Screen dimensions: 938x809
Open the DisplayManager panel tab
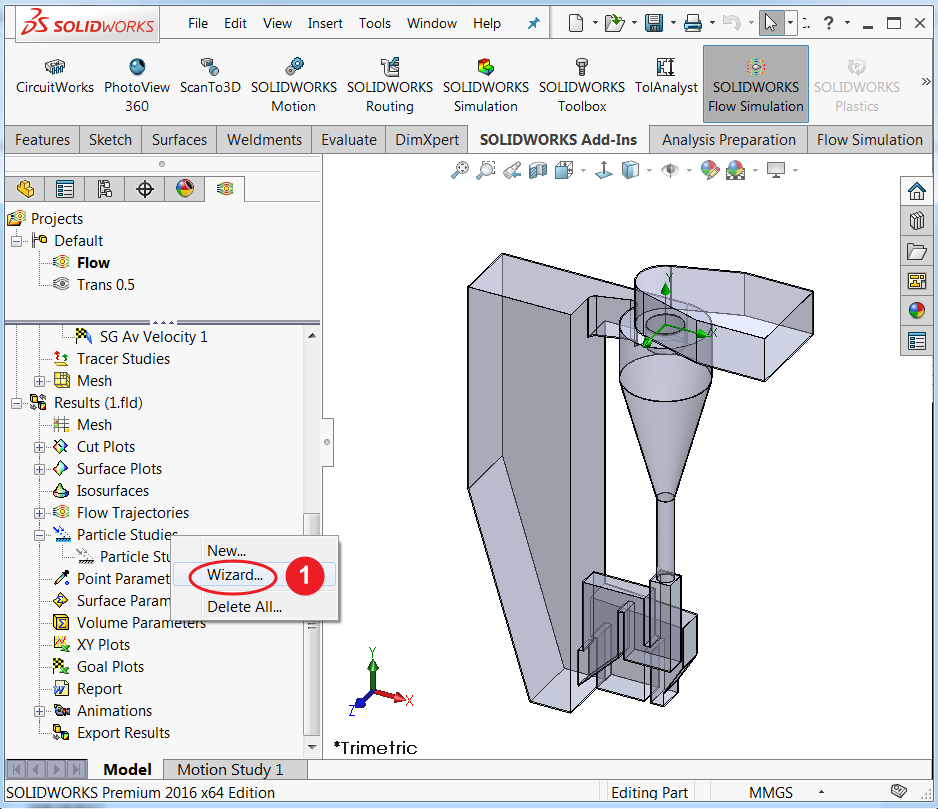click(x=185, y=189)
